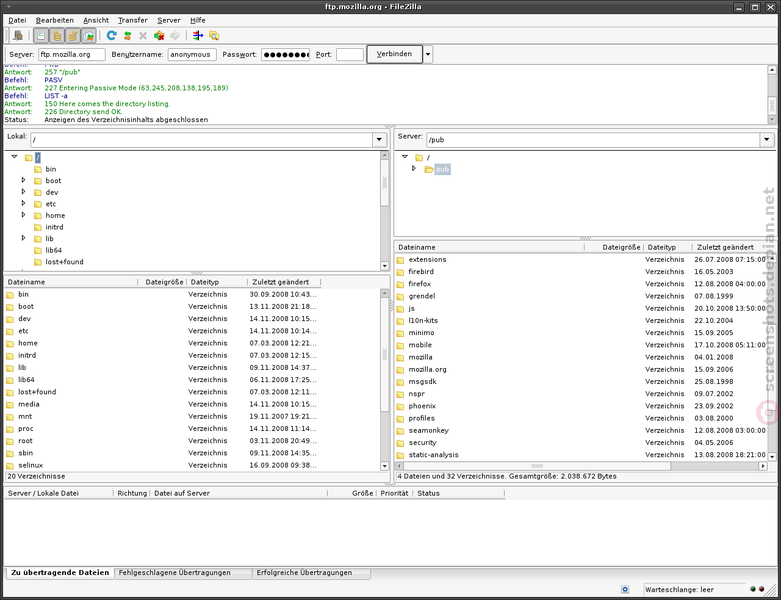This screenshot has width=781, height=600.
Task: Open the filename filters dialog icon
Action: coord(198,35)
